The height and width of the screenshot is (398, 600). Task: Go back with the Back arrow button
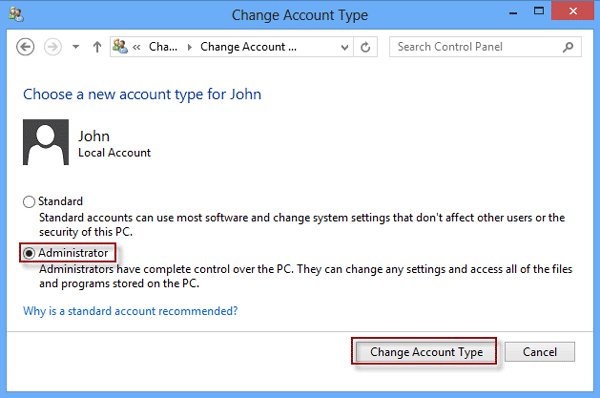pos(25,47)
